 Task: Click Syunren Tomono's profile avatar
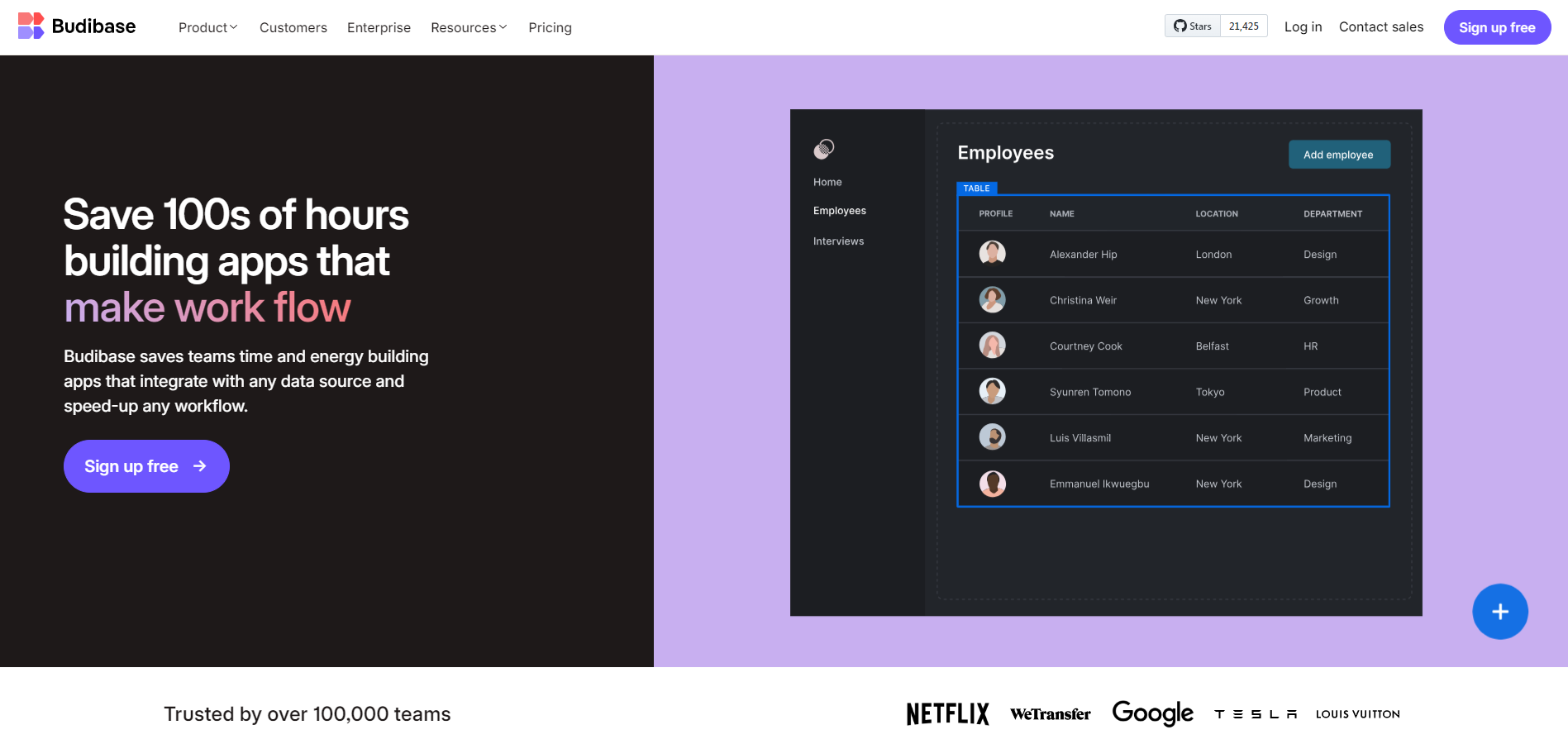992,391
